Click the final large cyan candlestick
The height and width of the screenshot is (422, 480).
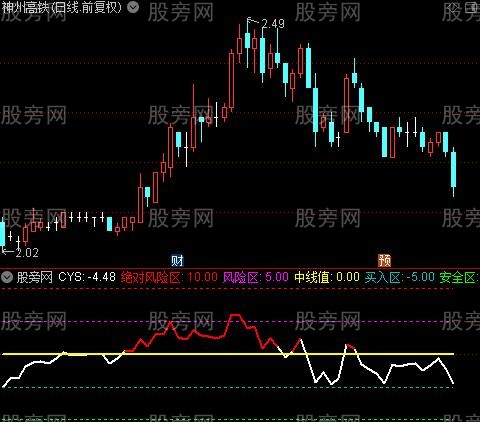coord(453,169)
